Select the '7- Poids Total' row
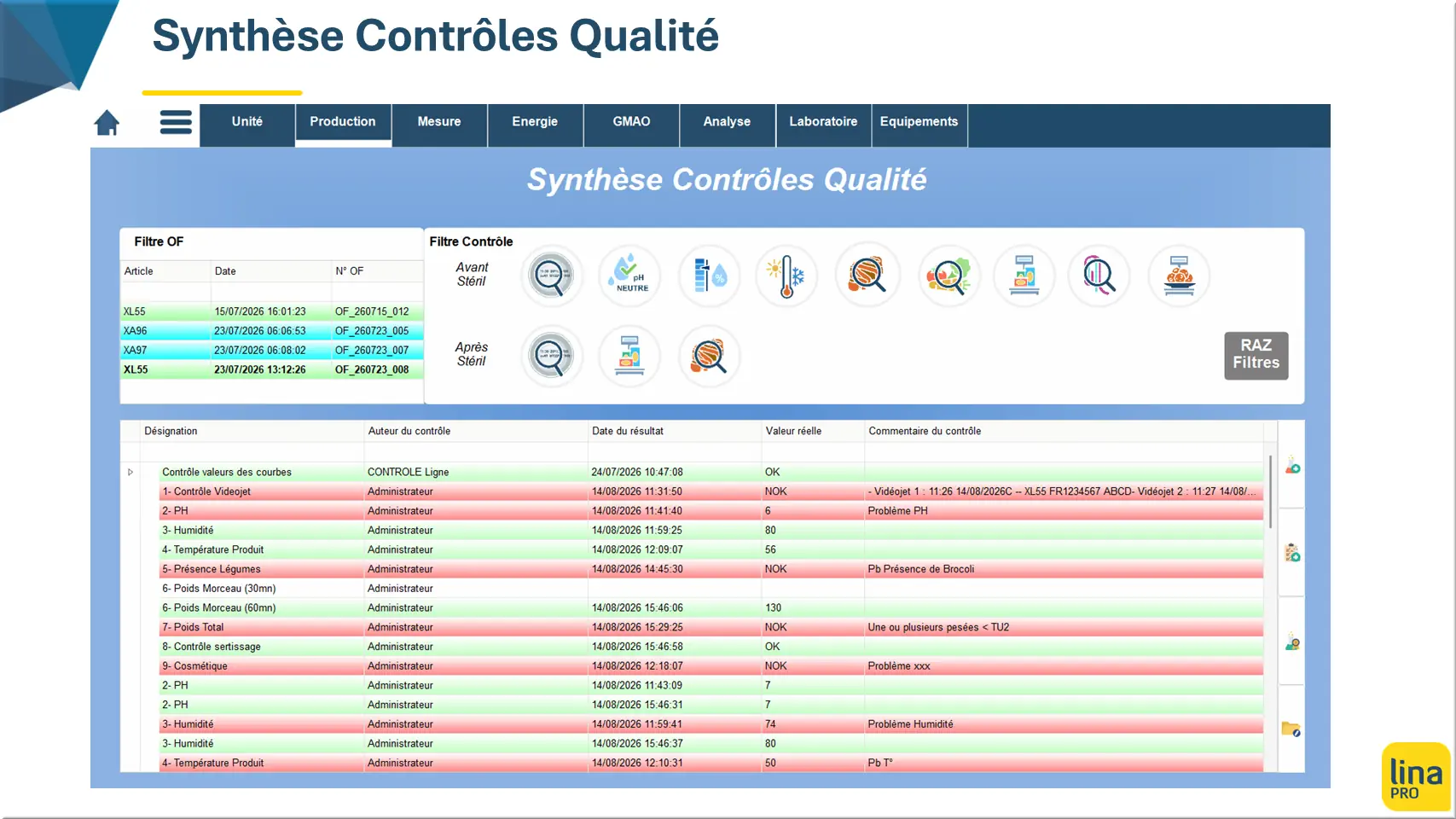Image resolution: width=1456 pixels, height=819 pixels. 711,627
